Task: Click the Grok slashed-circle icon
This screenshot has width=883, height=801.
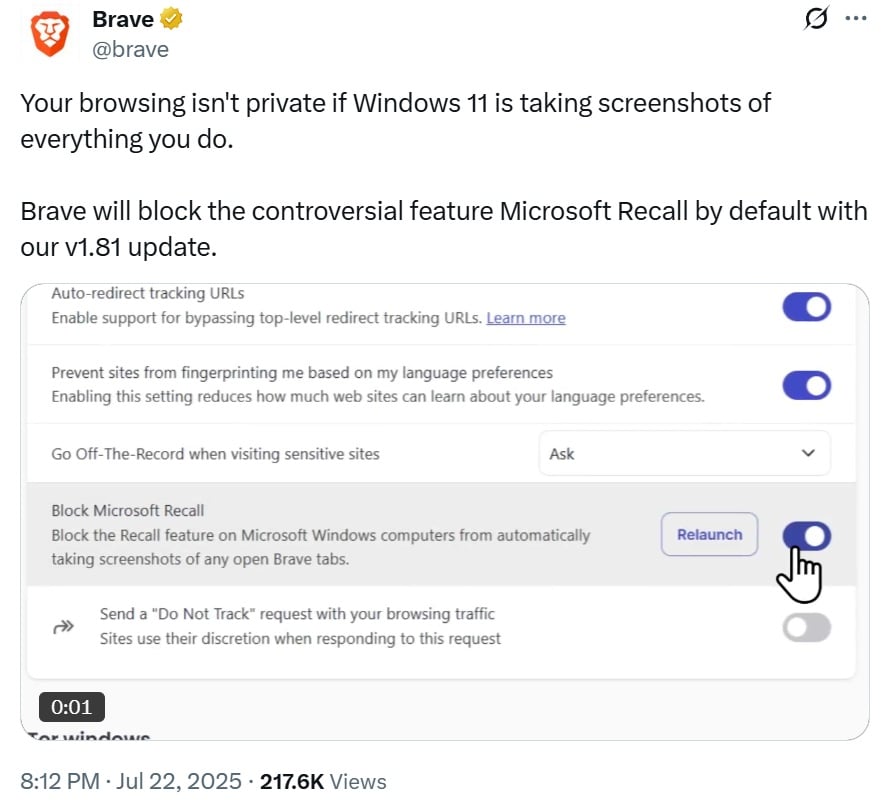Action: (x=815, y=18)
